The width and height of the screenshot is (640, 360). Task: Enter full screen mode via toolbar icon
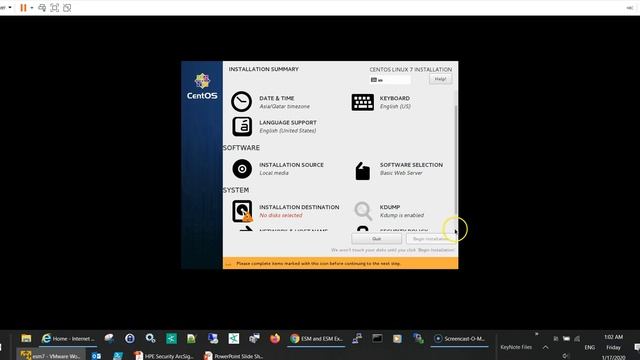click(x=54, y=8)
